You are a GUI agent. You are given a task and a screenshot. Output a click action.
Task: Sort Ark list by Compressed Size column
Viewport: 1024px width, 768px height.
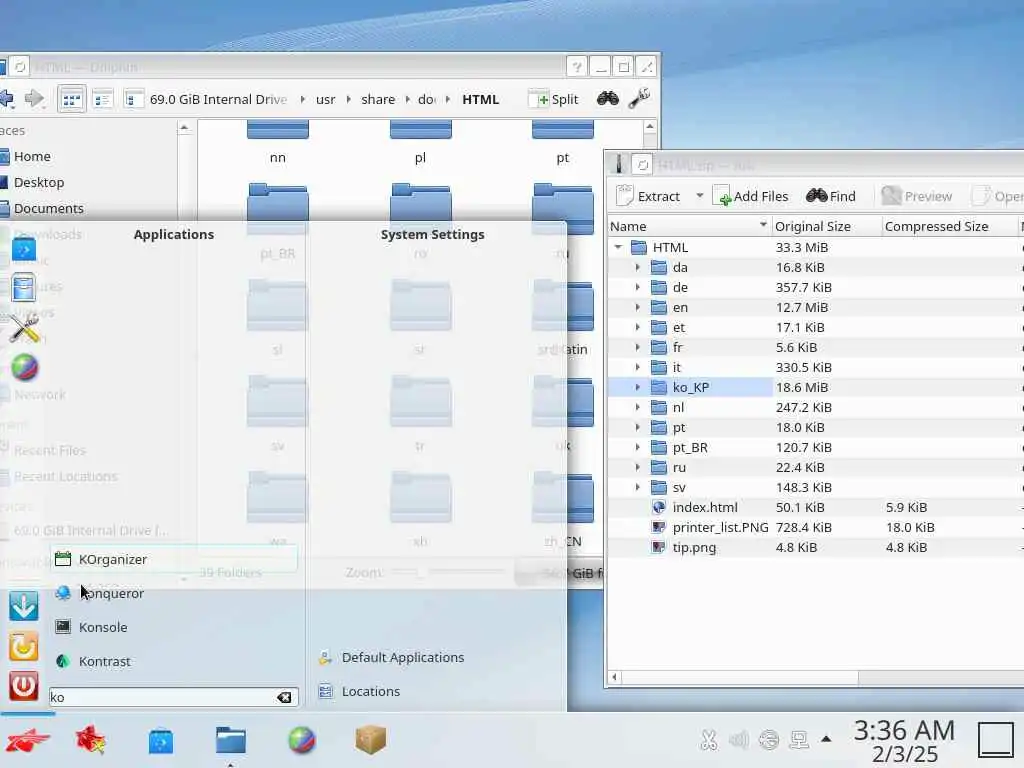tap(950, 226)
